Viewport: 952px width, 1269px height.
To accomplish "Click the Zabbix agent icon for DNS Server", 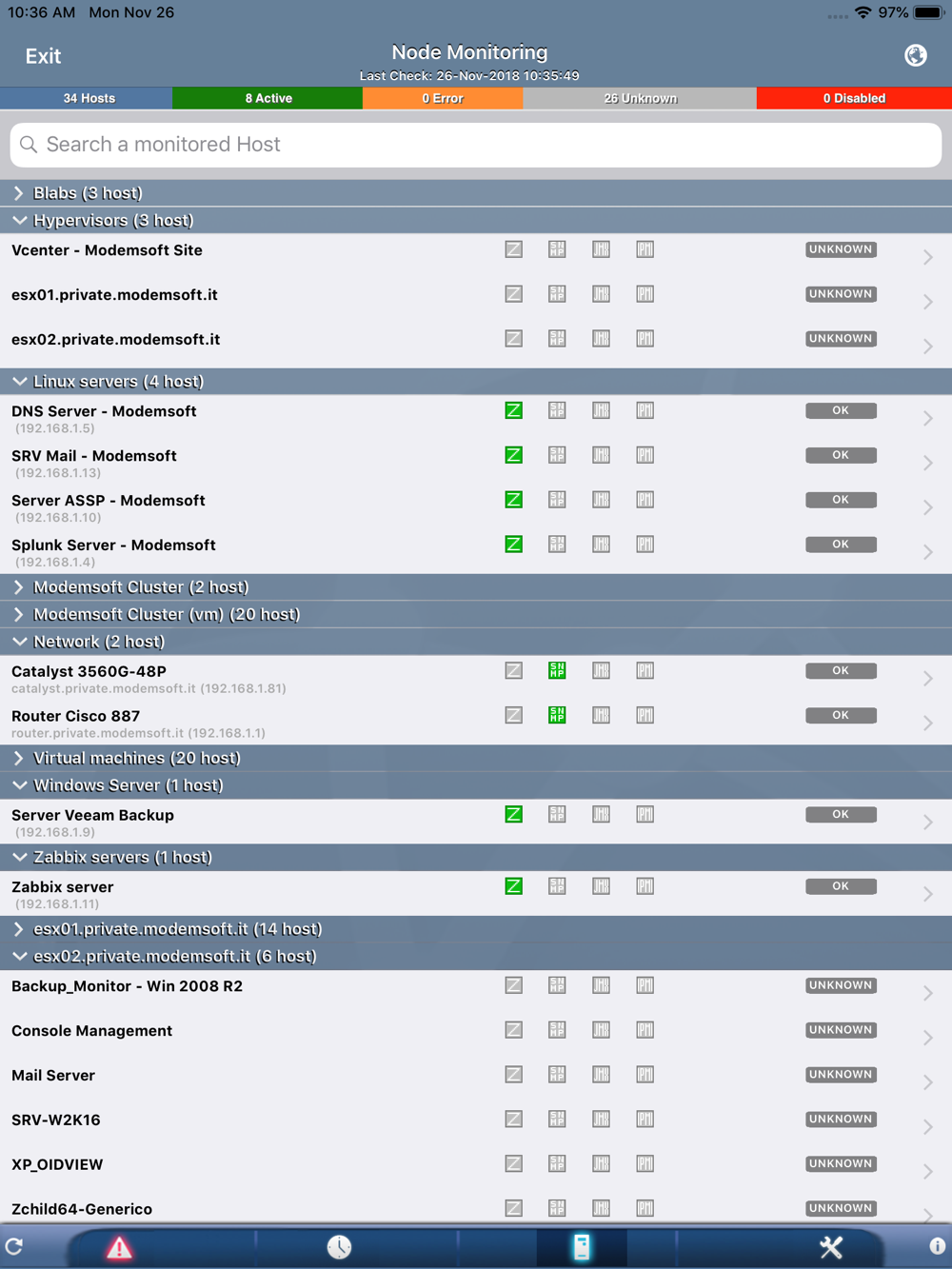I will pyautogui.click(x=513, y=410).
